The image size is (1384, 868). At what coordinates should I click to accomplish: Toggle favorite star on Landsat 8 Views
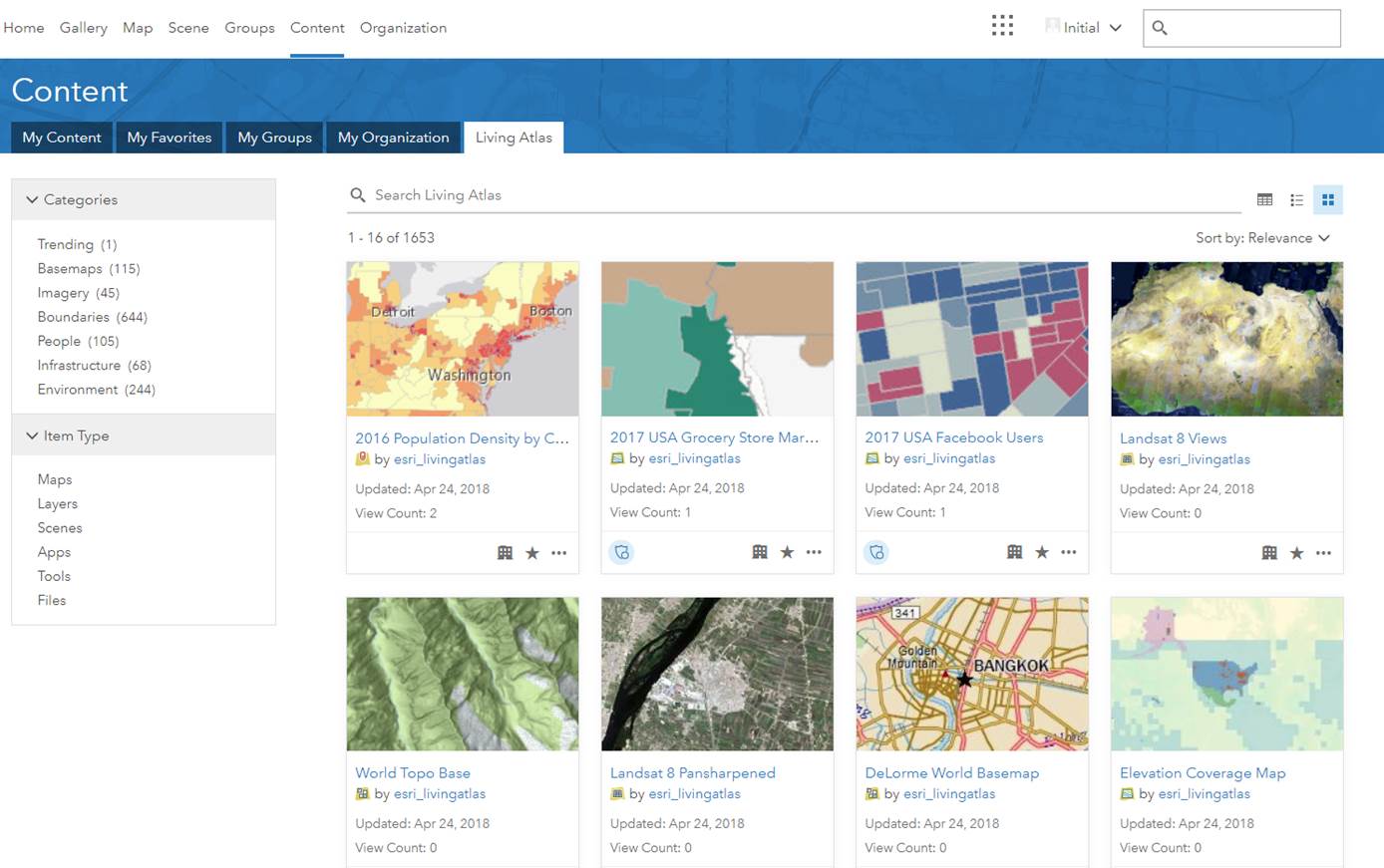[x=1296, y=553]
